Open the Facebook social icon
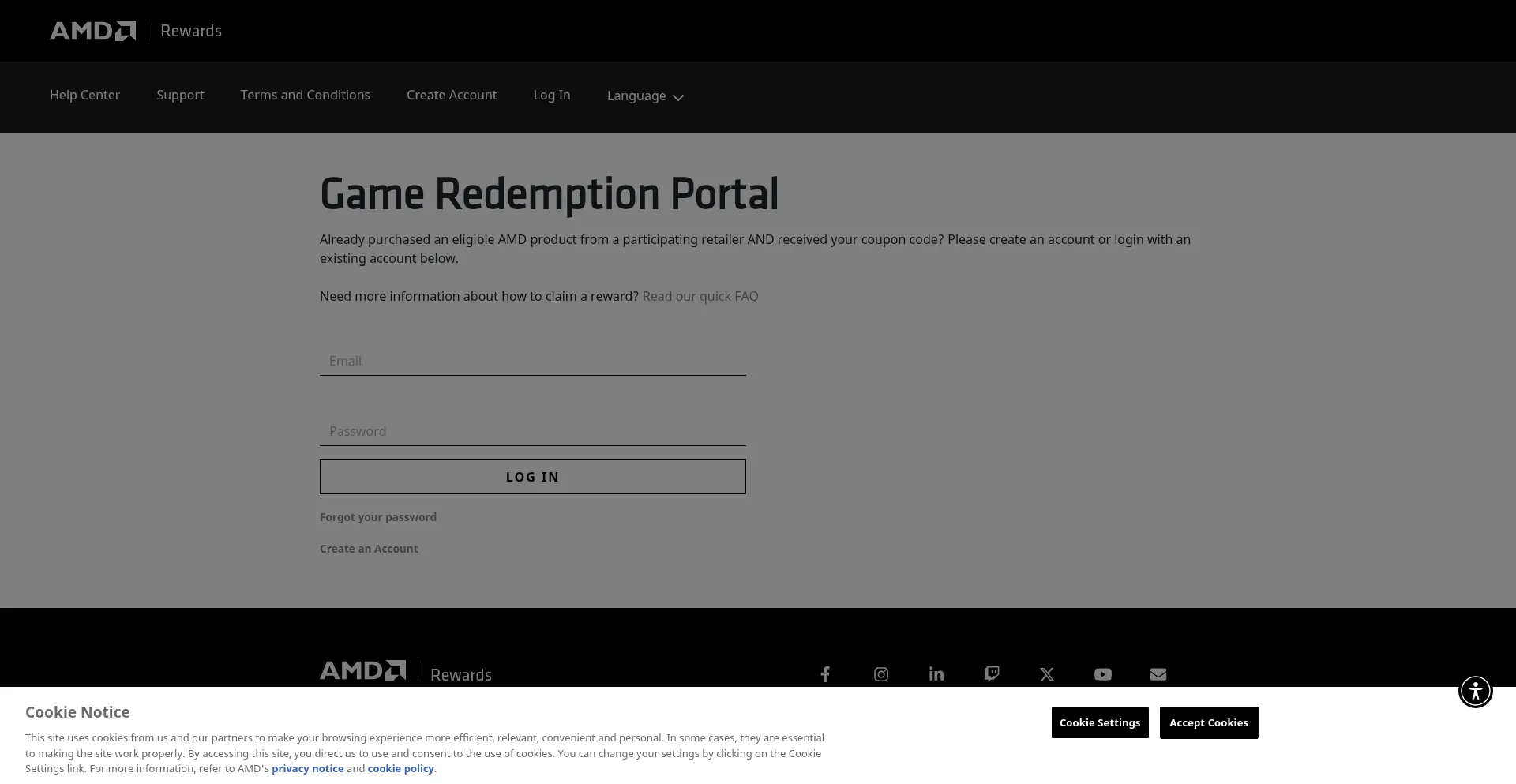Image resolution: width=1516 pixels, height=784 pixels. coord(825,674)
